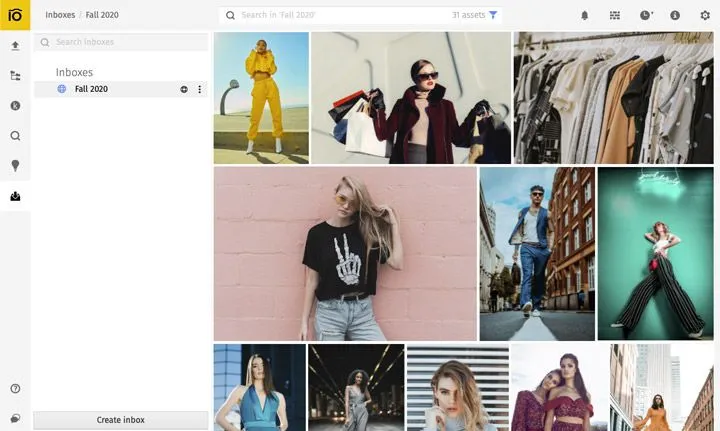The height and width of the screenshot is (431, 720).
Task: Open the night tunnel jumpsuit photo
Action: (356, 387)
